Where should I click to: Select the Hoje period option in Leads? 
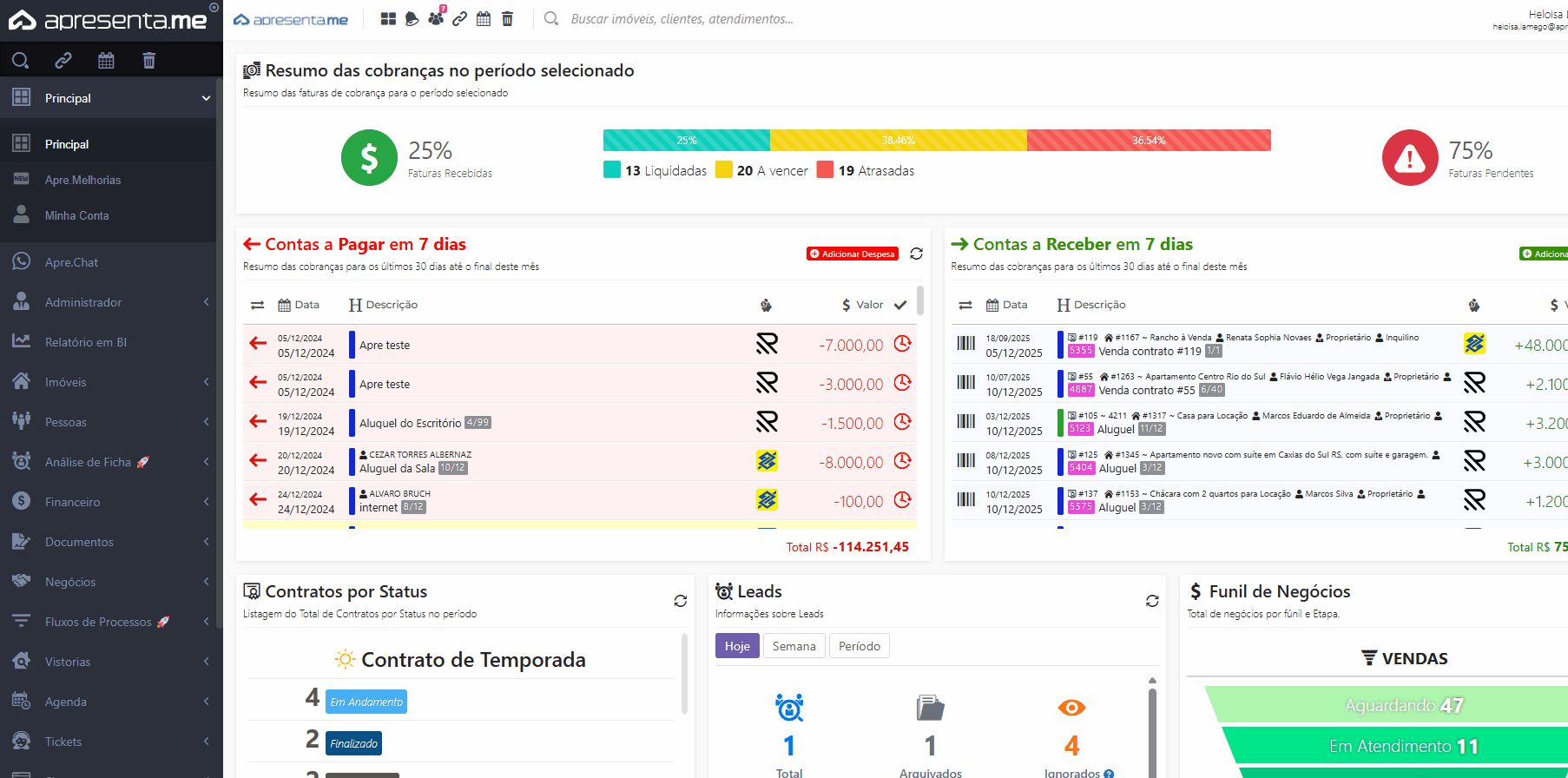click(737, 646)
